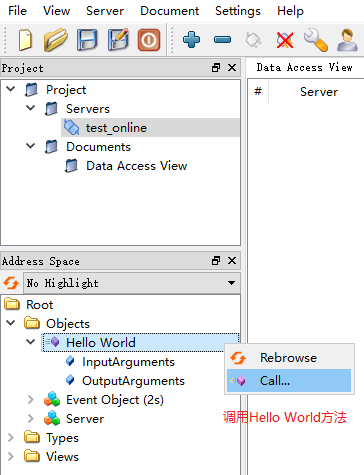Open settings with the wrench icon

click(x=316, y=40)
